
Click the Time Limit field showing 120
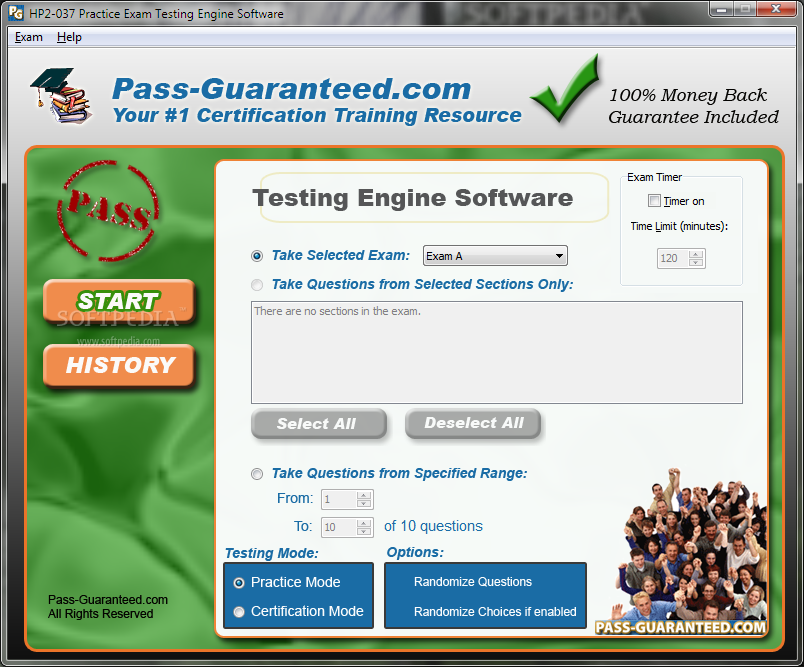click(x=673, y=258)
